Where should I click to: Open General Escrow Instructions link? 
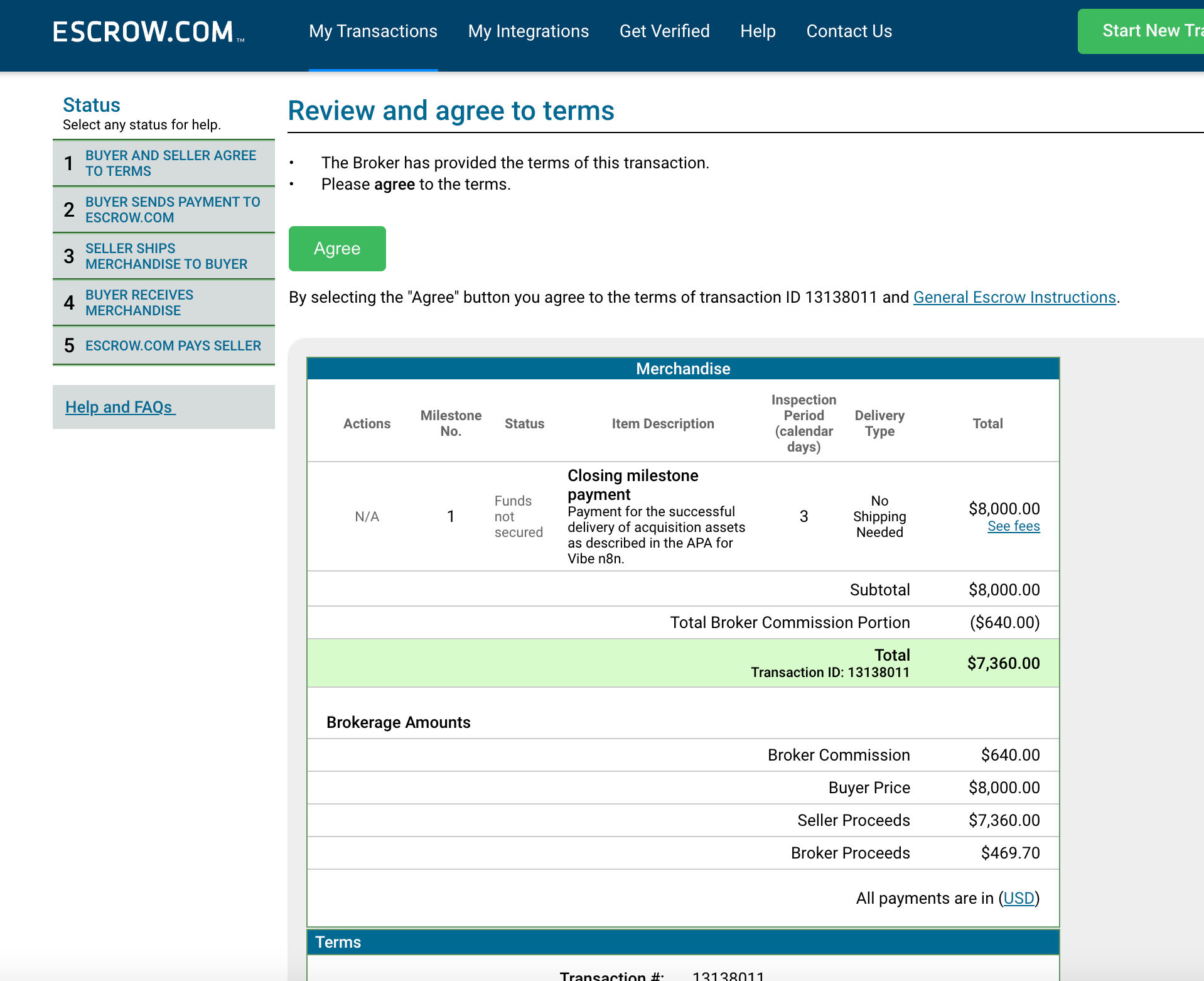click(x=1014, y=297)
